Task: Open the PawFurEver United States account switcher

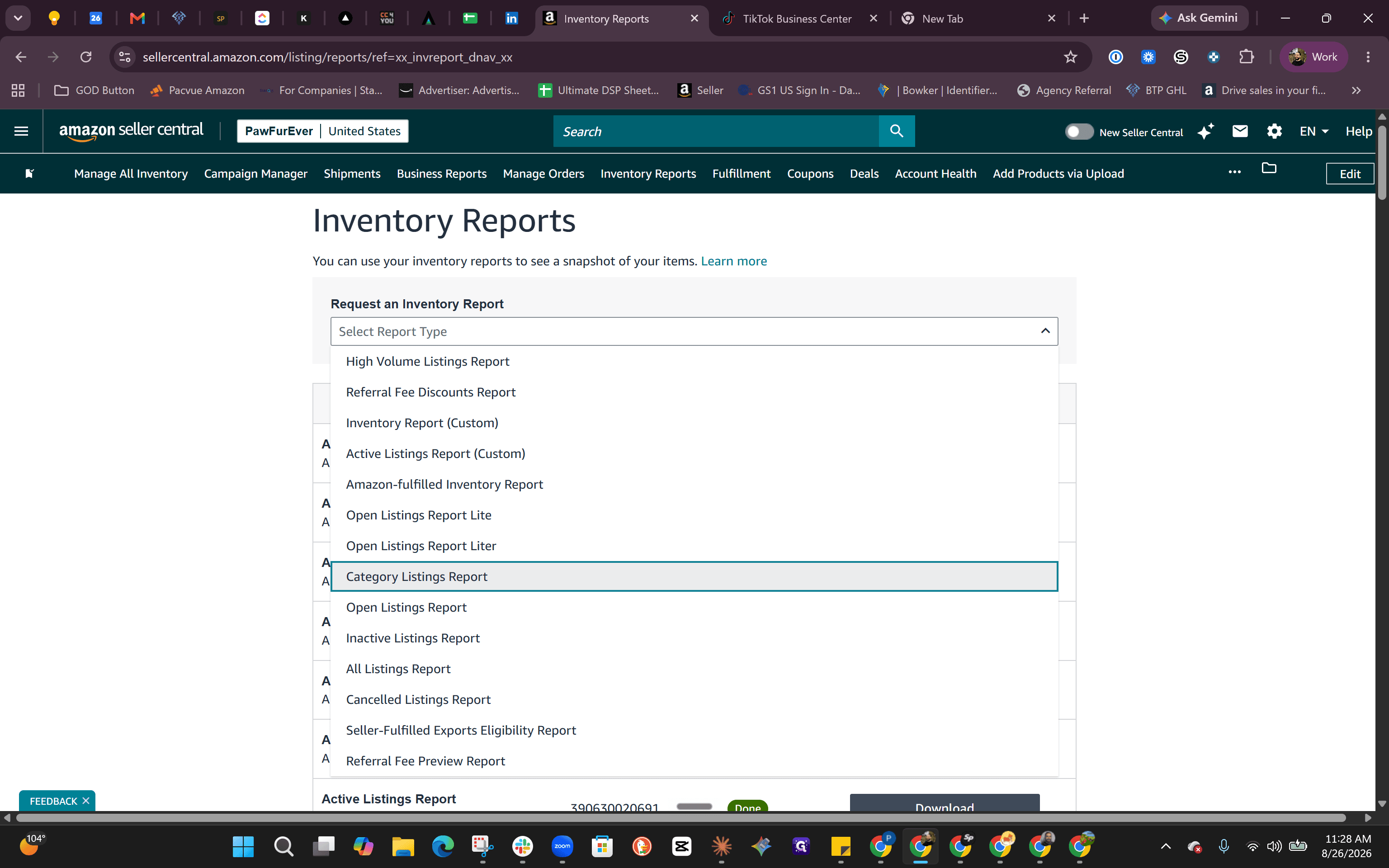Action: coord(322,132)
